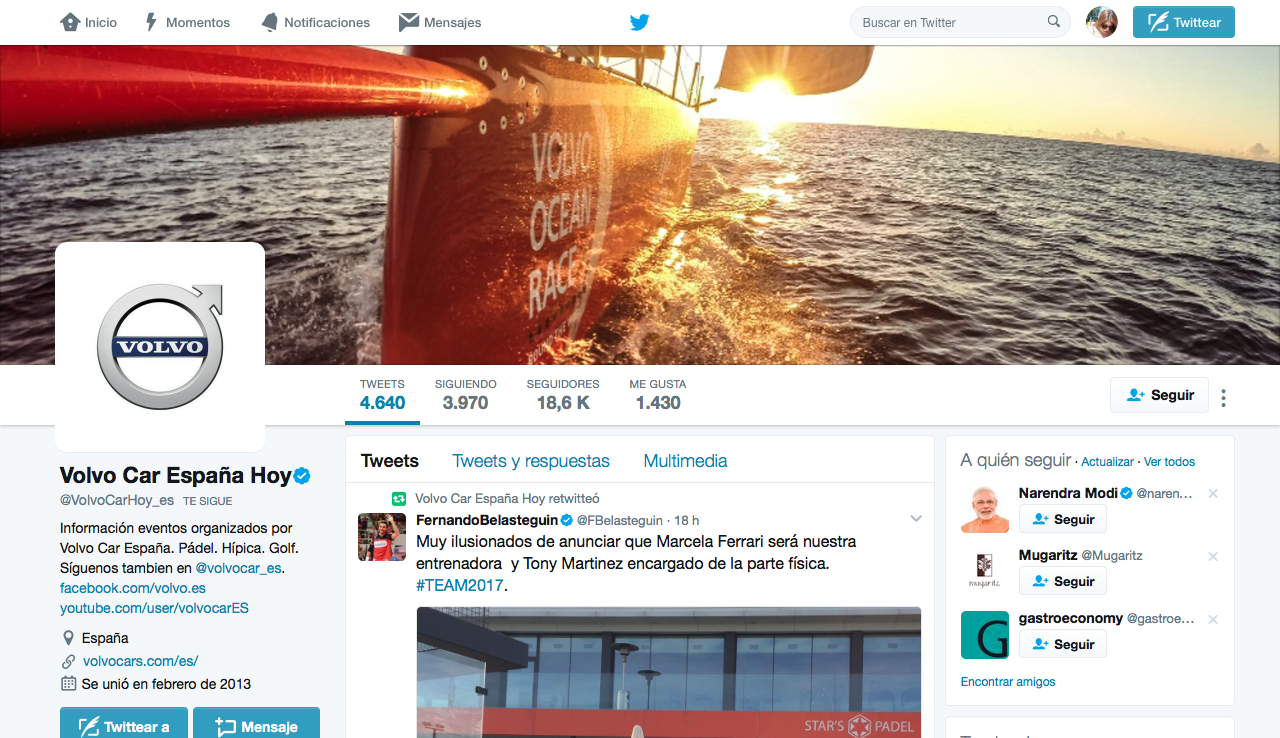
Task: Follow Volvo Car España Hoy with Seguir
Action: 1160,395
